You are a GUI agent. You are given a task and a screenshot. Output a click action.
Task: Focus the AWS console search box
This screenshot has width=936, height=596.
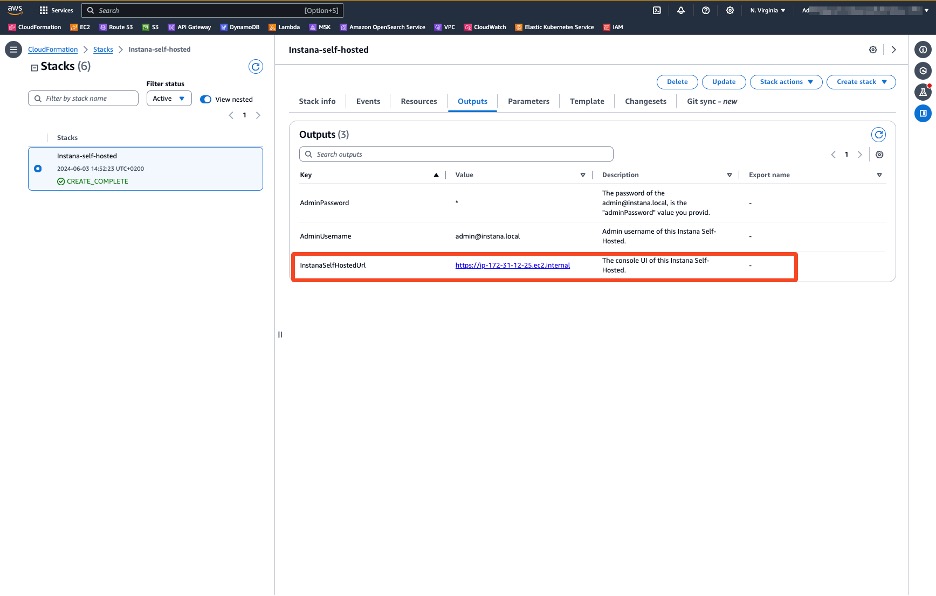pos(213,10)
